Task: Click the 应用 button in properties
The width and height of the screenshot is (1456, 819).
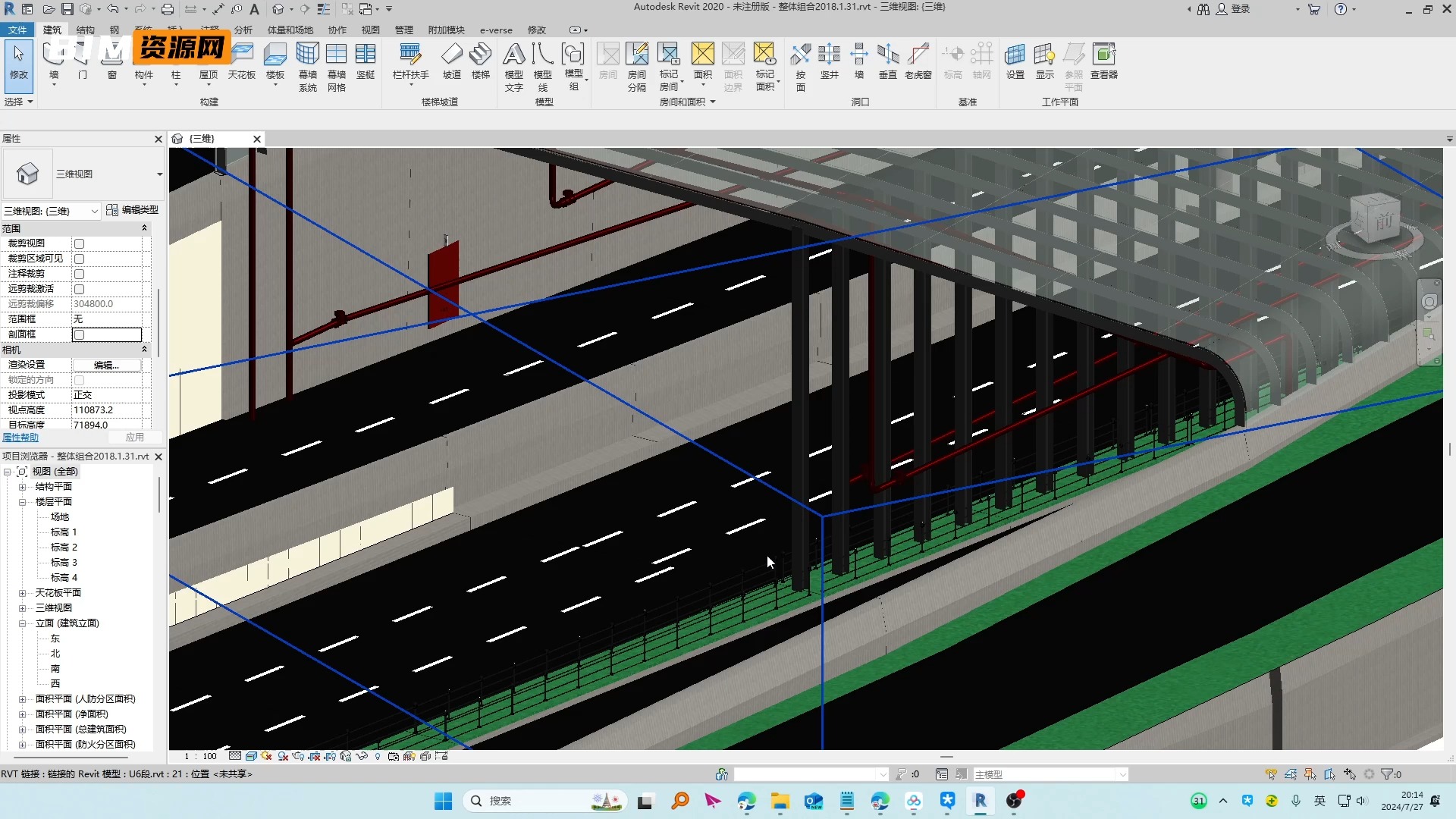Action: click(x=134, y=437)
